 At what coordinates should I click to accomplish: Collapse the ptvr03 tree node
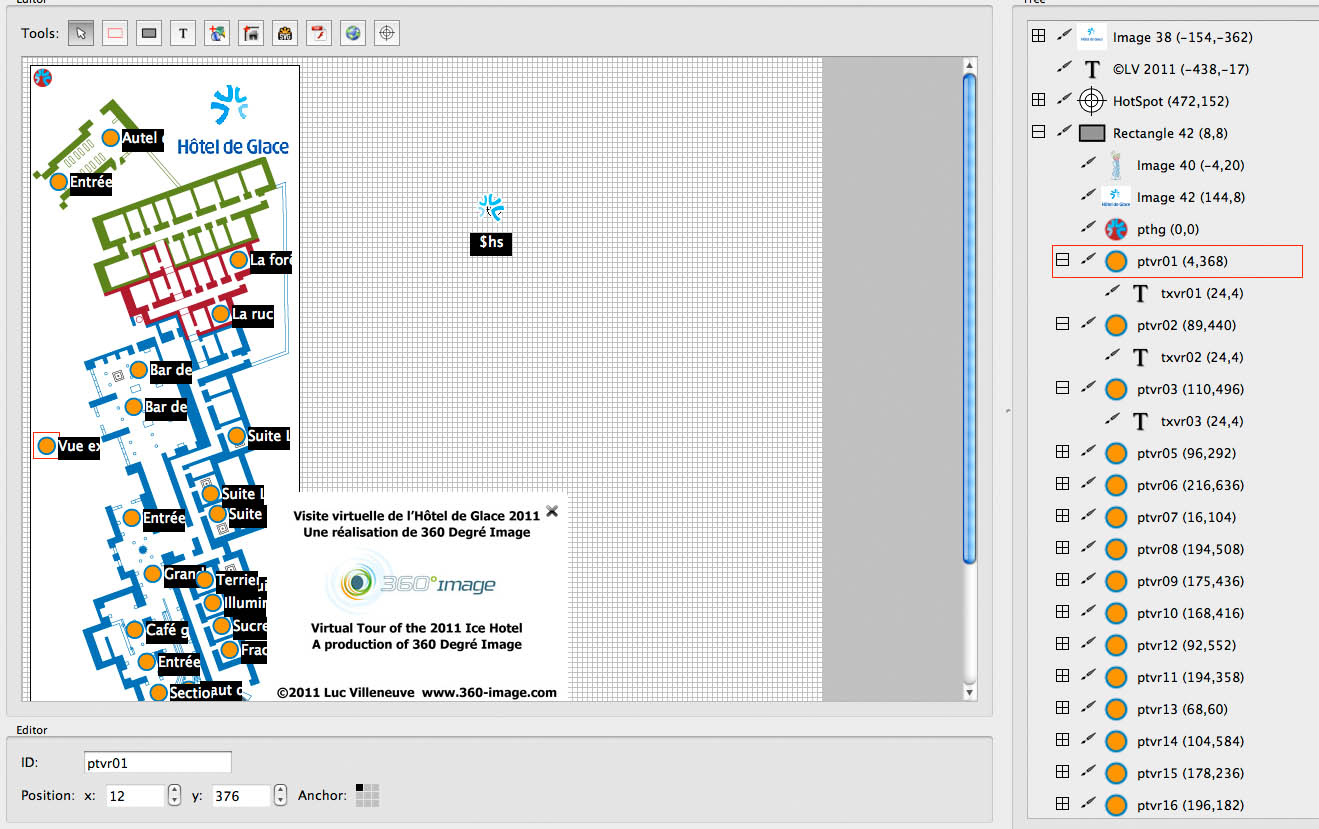(1063, 388)
